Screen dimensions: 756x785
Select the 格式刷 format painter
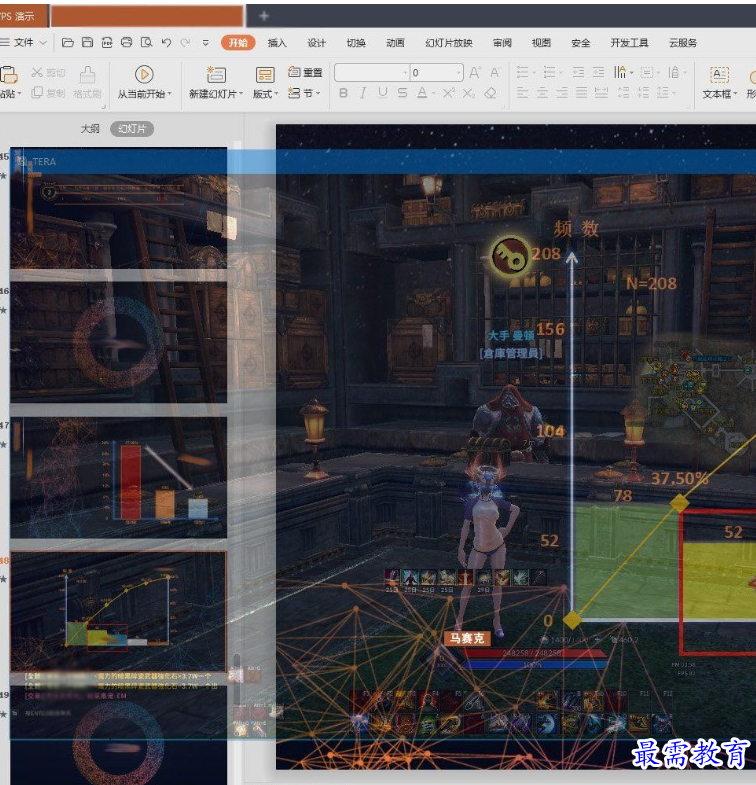click(87, 82)
